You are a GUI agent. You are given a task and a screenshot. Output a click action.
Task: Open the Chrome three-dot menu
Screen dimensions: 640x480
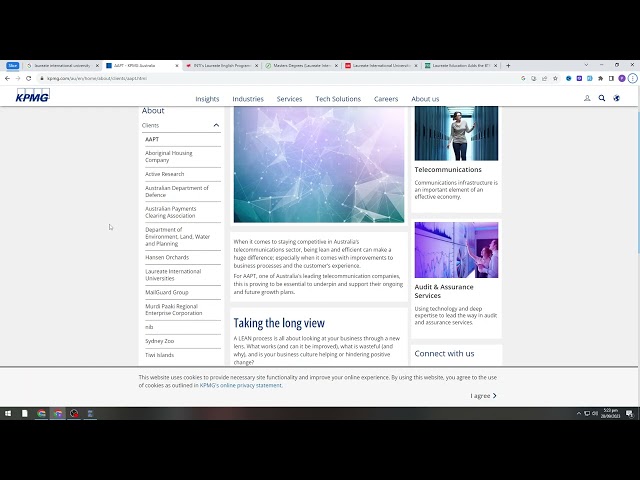632,78
